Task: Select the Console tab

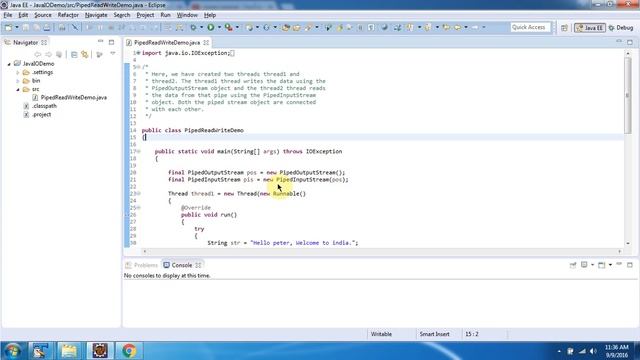Action: tap(182, 265)
